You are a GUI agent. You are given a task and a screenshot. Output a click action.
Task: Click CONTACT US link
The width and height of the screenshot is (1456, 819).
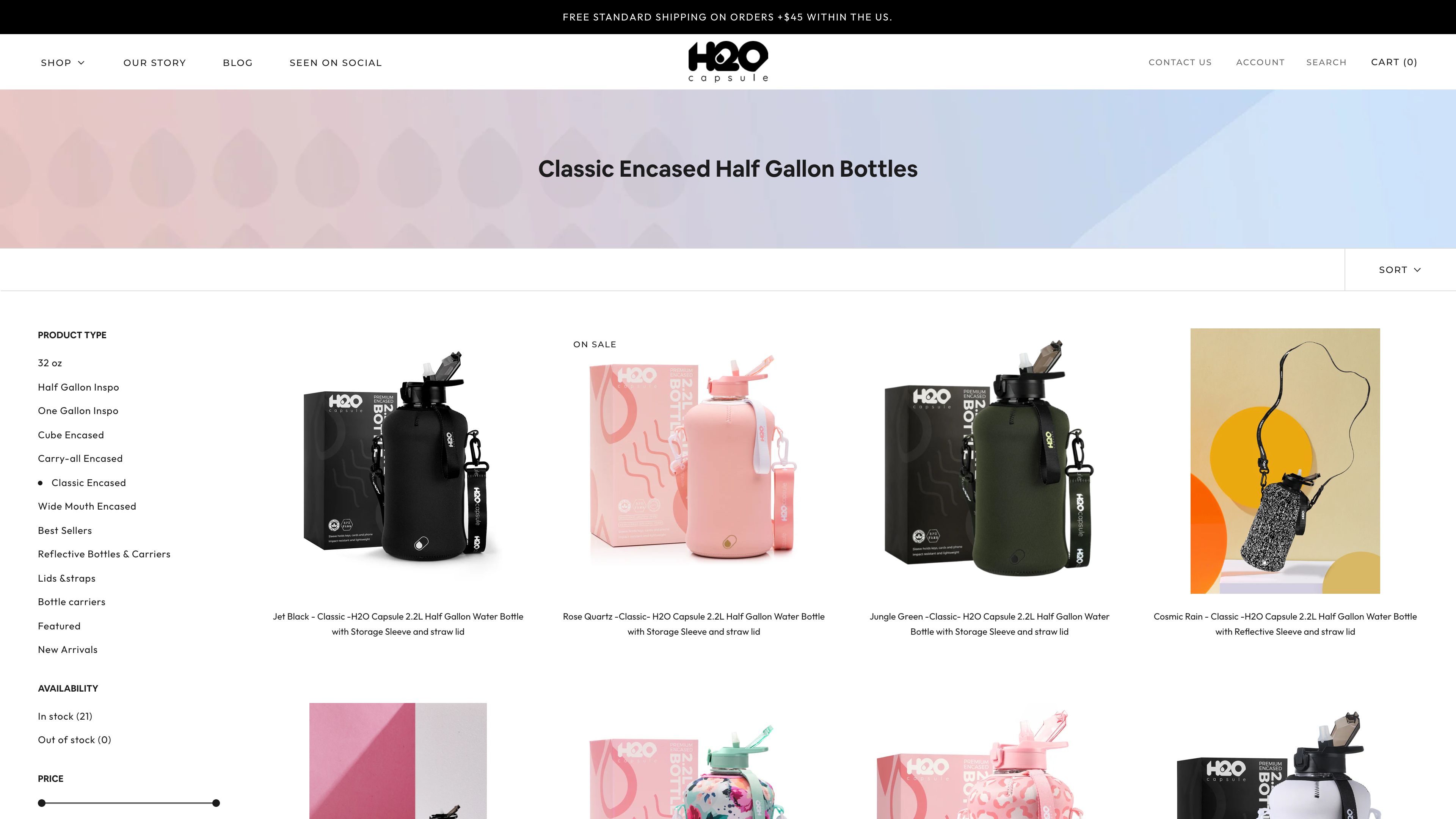coord(1180,62)
